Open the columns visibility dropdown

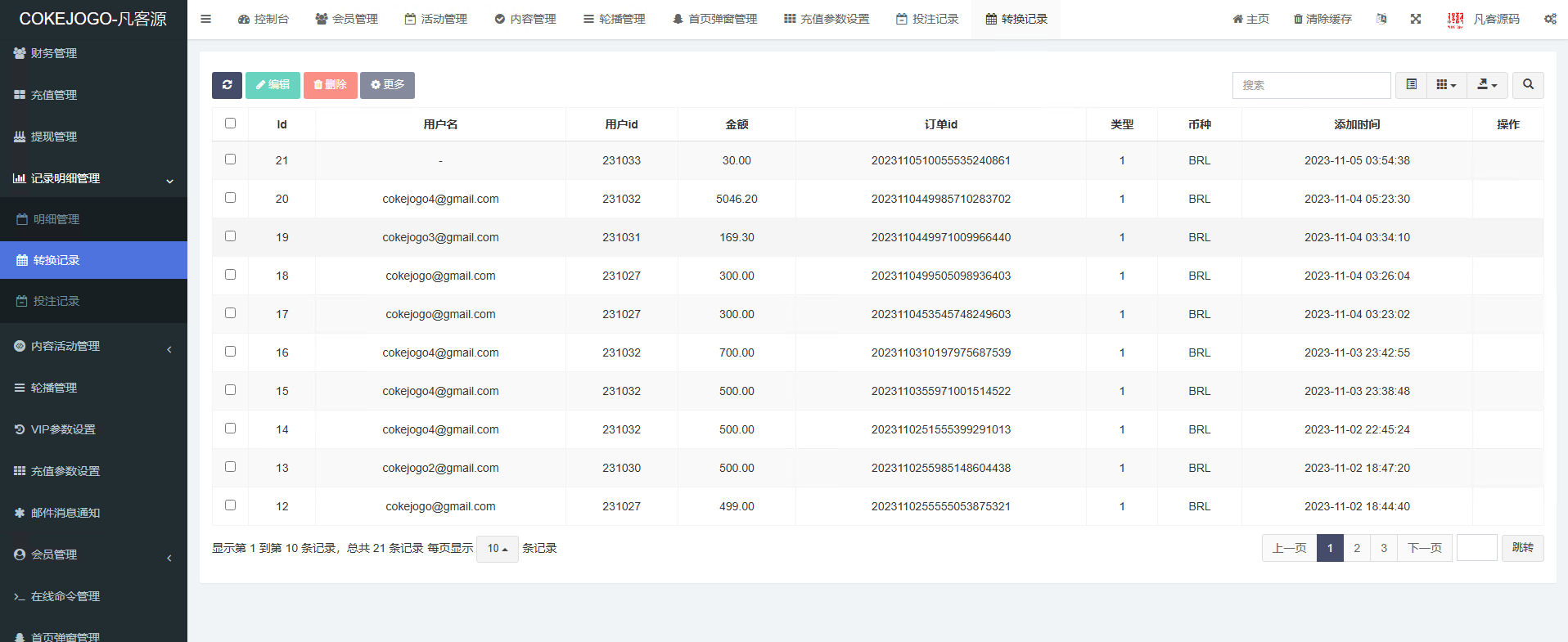1446,85
